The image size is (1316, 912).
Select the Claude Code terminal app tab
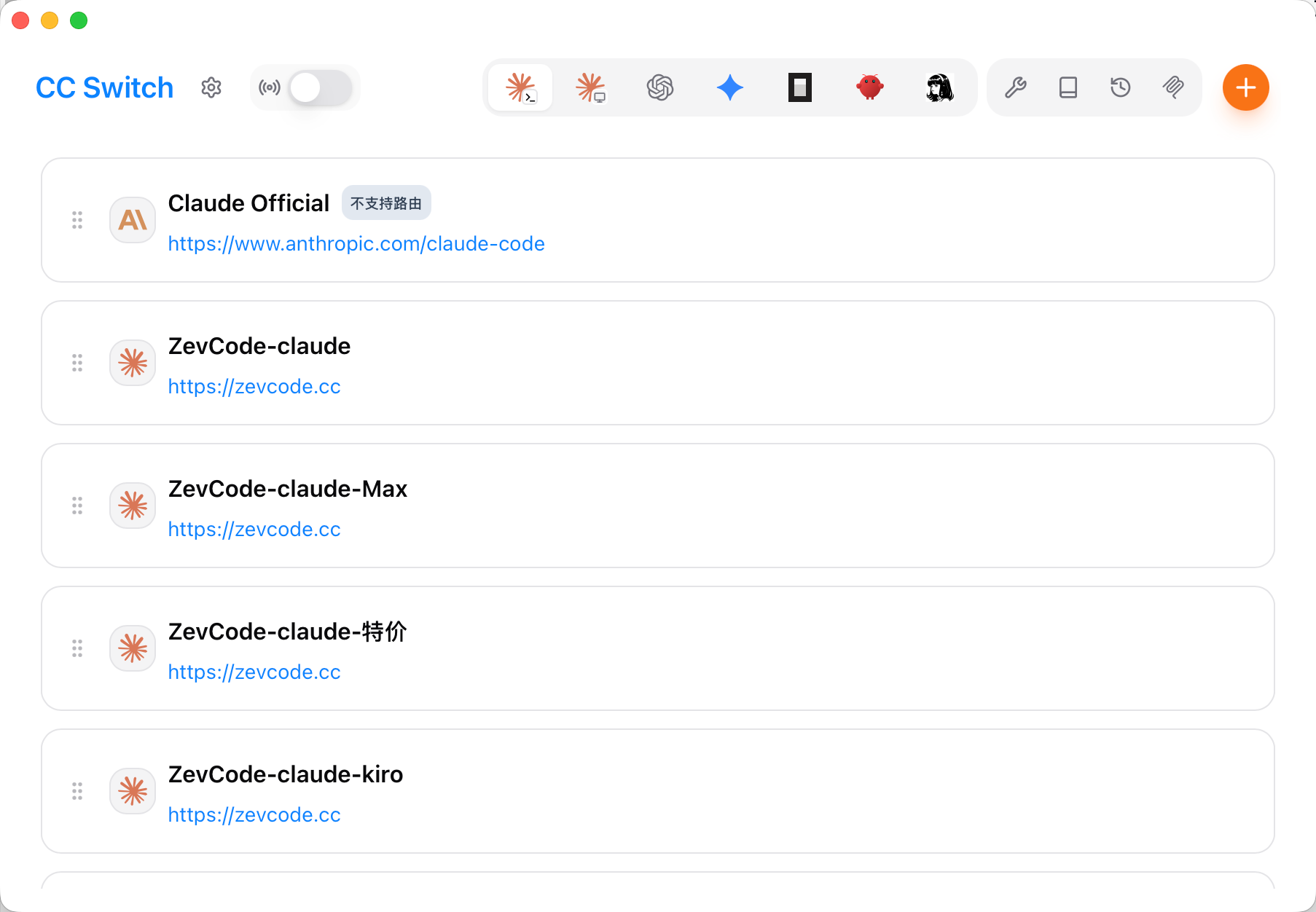click(x=520, y=87)
